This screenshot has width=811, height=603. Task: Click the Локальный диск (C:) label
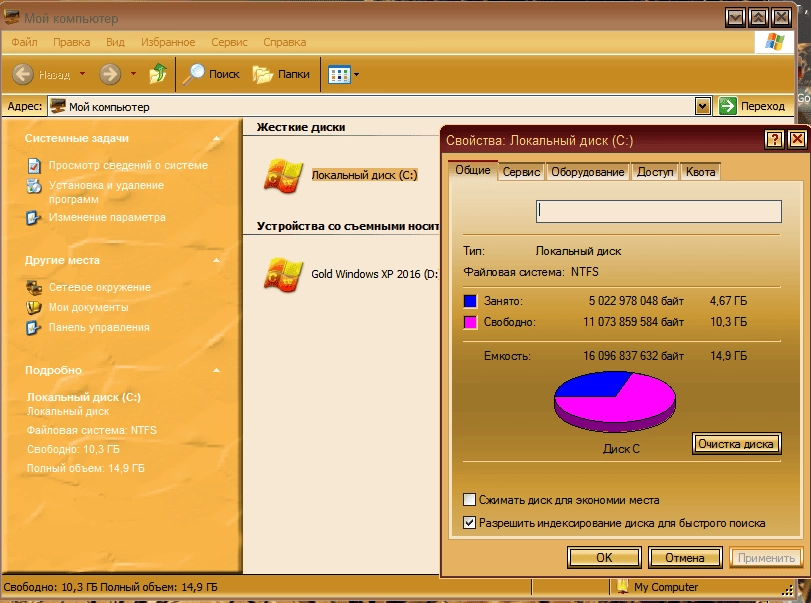tap(364, 175)
